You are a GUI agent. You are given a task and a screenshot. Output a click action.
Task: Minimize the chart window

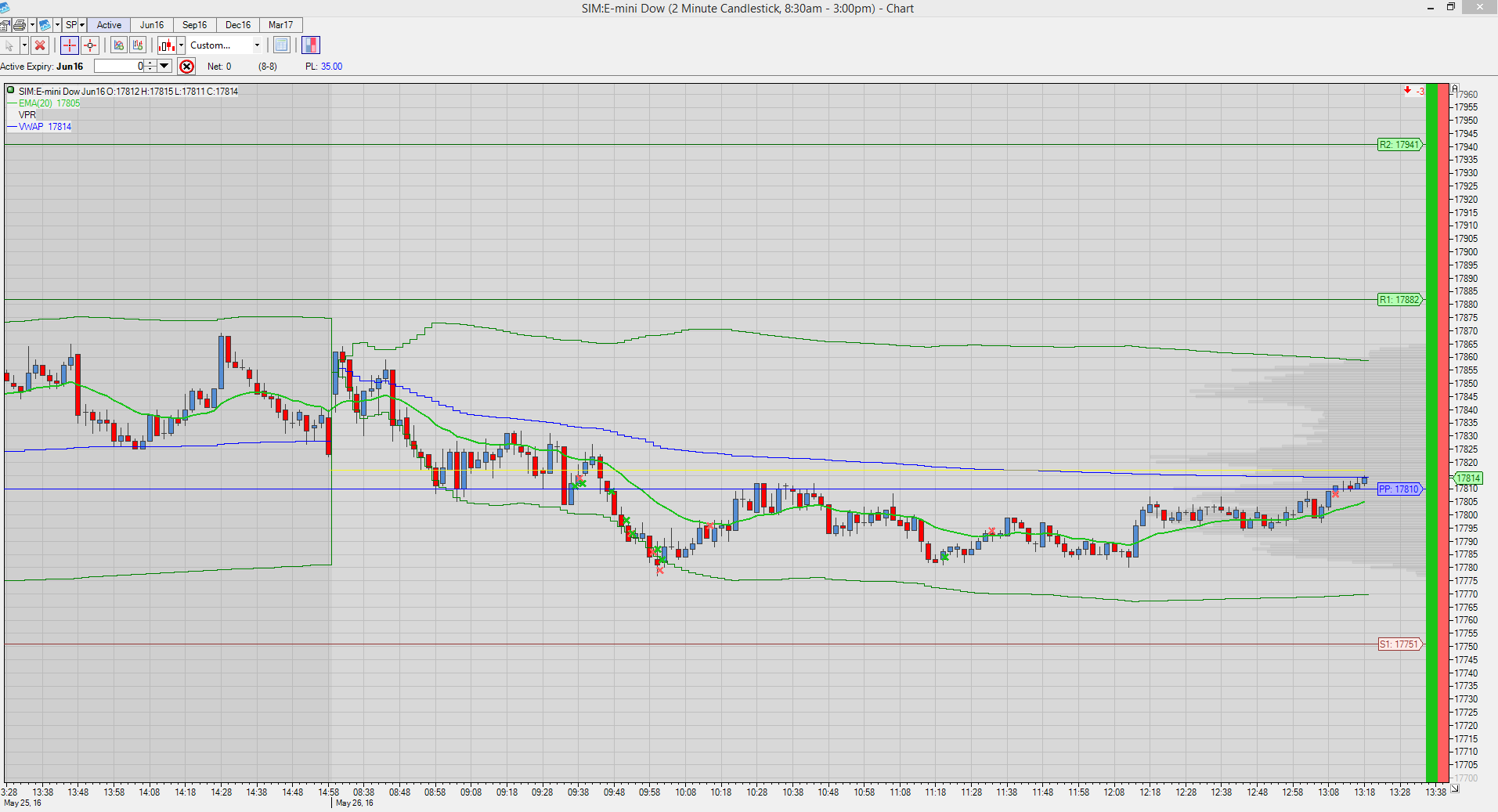(1431, 8)
